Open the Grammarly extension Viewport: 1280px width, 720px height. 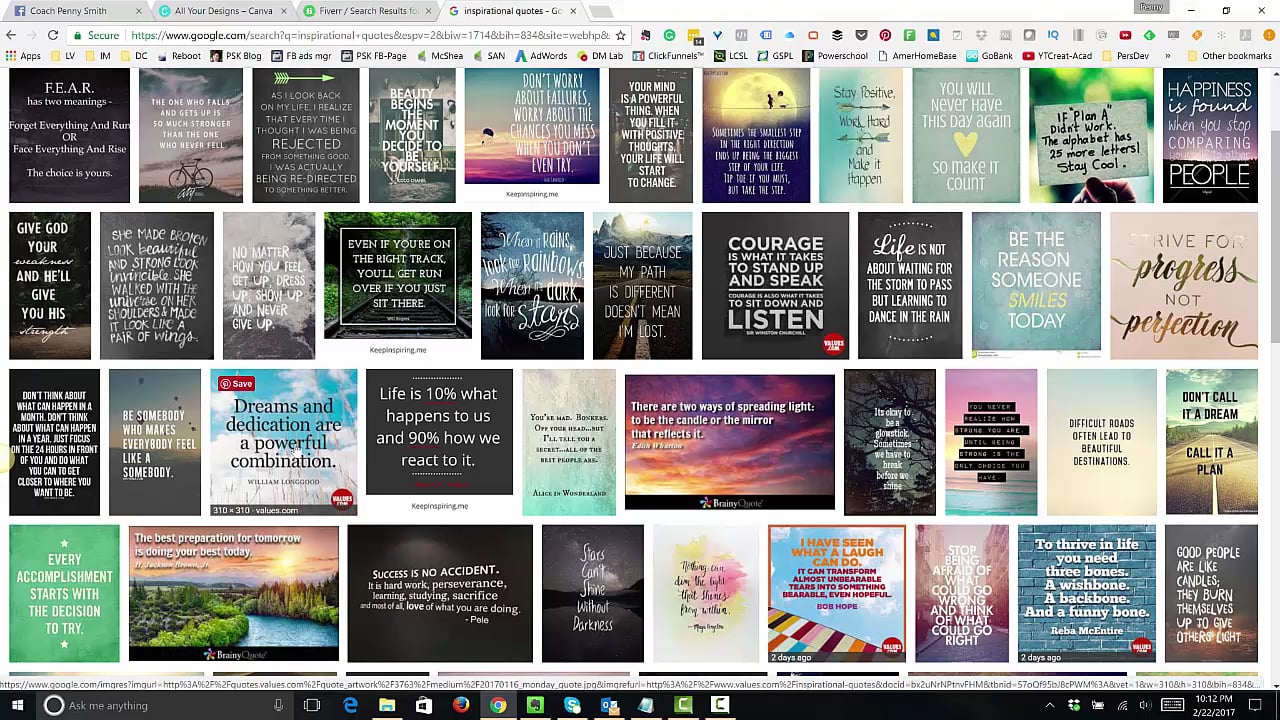(x=669, y=35)
